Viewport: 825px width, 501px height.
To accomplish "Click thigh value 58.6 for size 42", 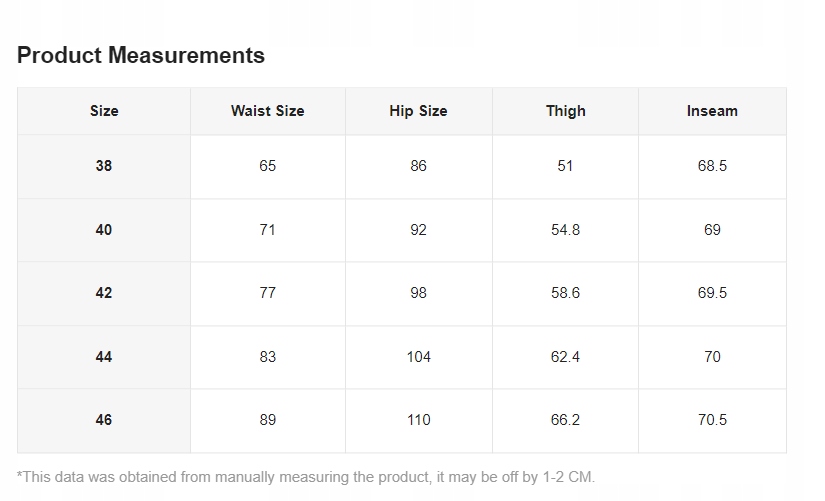I will (565, 293).
